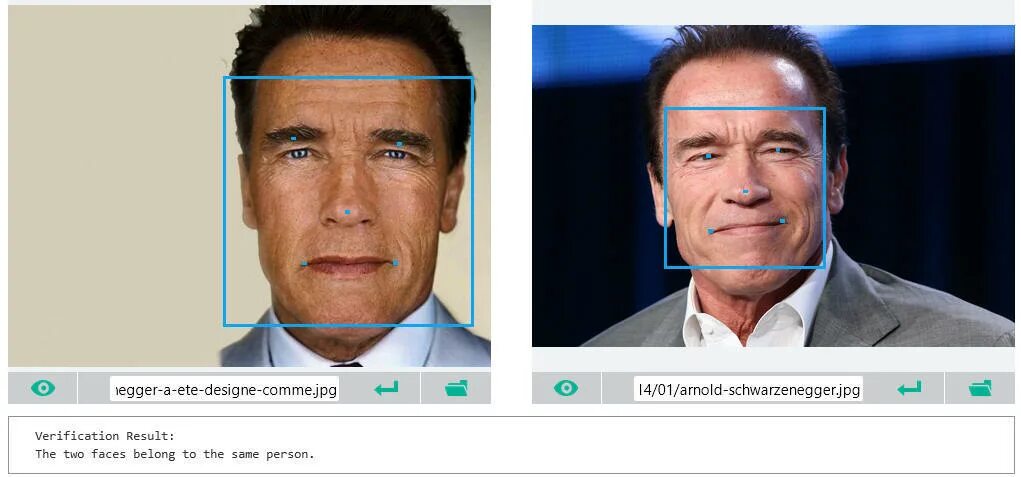This screenshot has height=477, width=1021.
Task: Click the Verification Result text box
Action: (x=511, y=445)
